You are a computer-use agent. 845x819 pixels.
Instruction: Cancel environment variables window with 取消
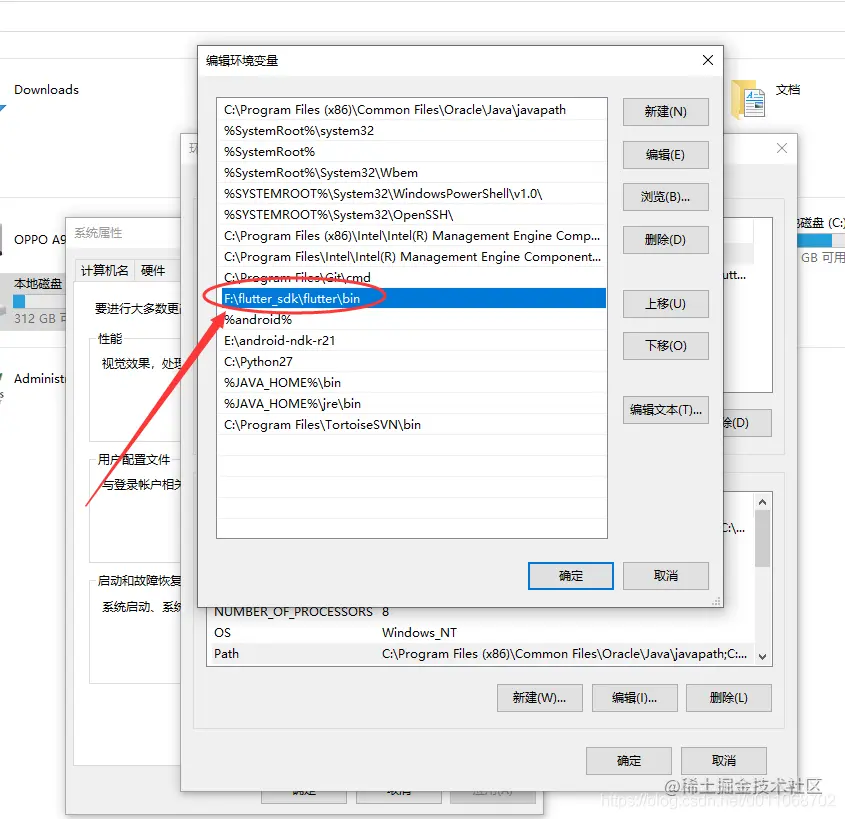pos(724,761)
